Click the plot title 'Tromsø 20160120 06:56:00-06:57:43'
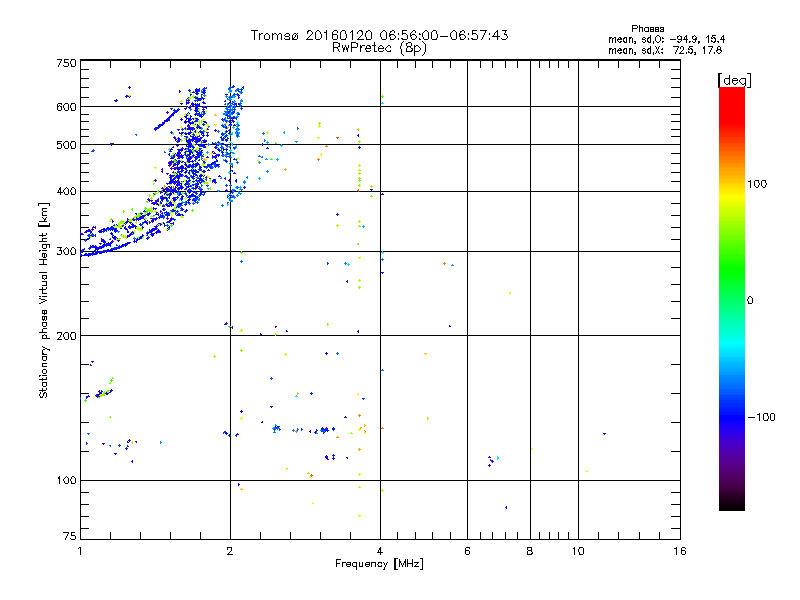The image size is (800, 600). point(379,35)
